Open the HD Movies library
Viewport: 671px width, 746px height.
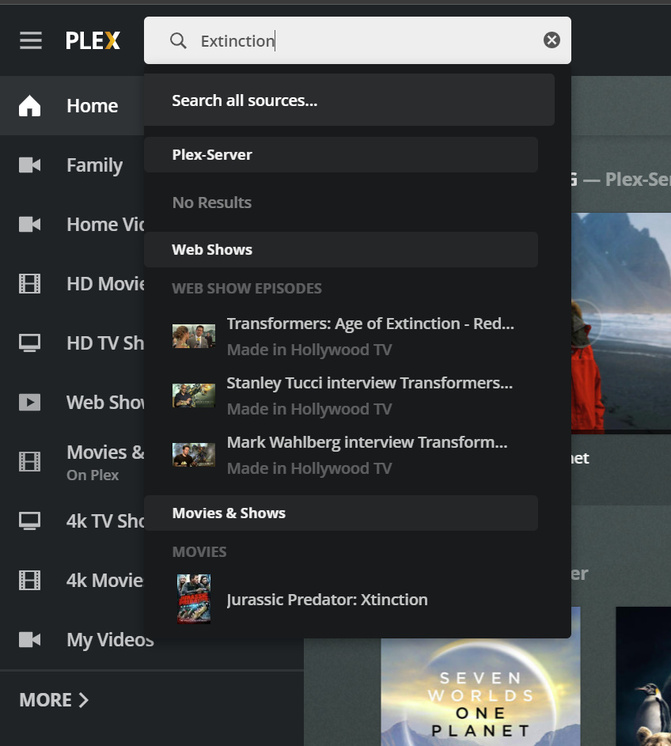(x=72, y=284)
